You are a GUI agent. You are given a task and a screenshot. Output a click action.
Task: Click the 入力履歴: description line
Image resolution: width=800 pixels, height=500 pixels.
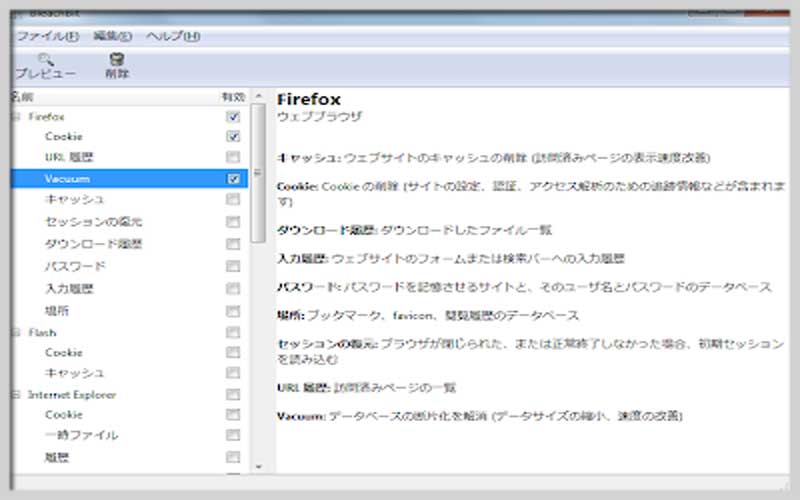(451, 259)
